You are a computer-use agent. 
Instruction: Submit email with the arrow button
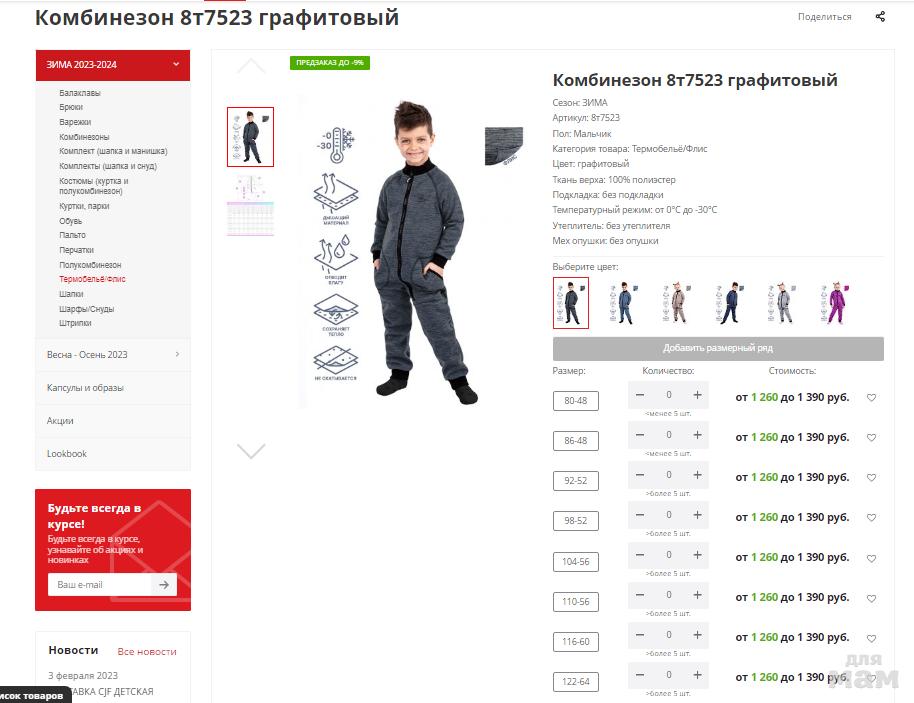tap(164, 584)
